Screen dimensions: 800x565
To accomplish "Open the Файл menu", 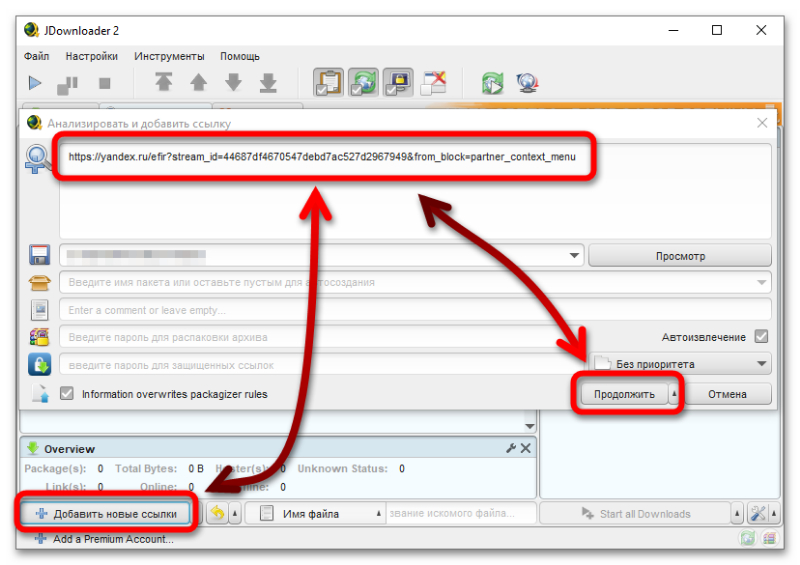I will pyautogui.click(x=37, y=56).
